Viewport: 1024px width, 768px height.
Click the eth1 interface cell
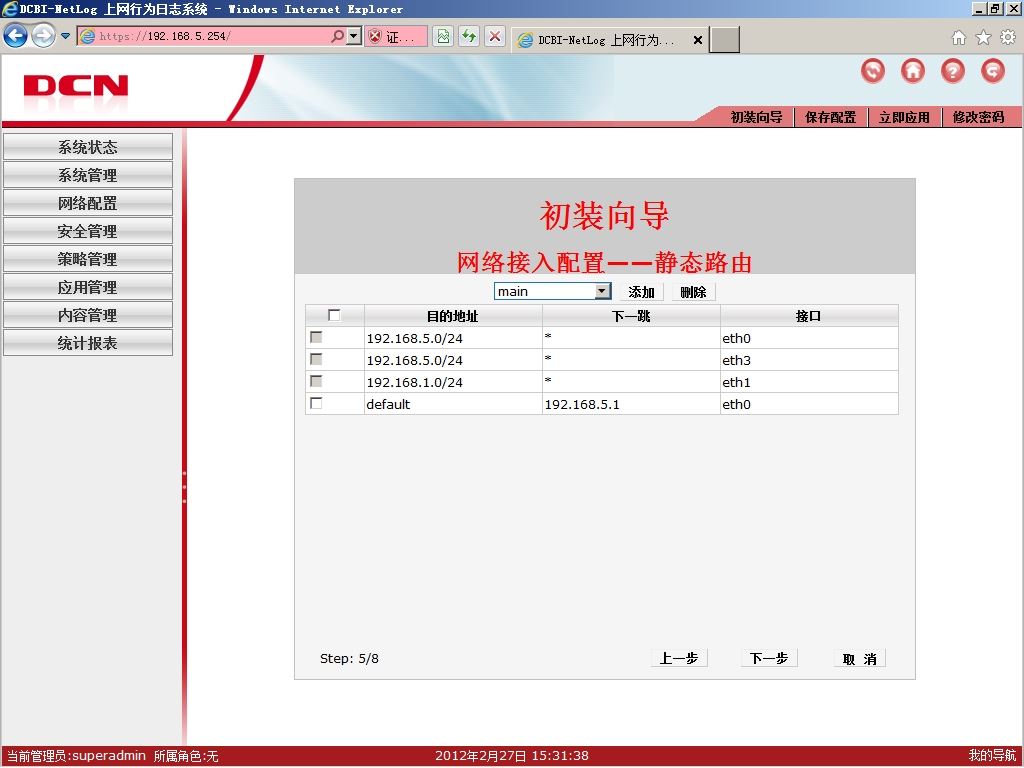click(x=808, y=382)
